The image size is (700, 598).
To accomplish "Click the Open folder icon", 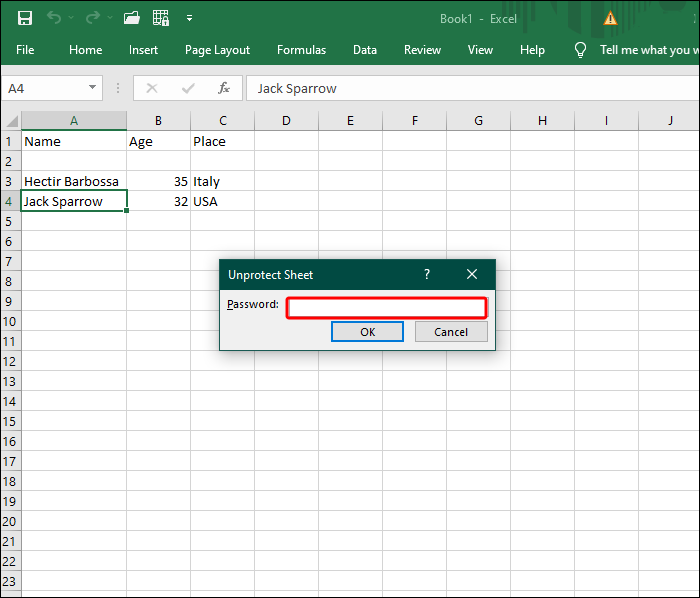I will (131, 18).
